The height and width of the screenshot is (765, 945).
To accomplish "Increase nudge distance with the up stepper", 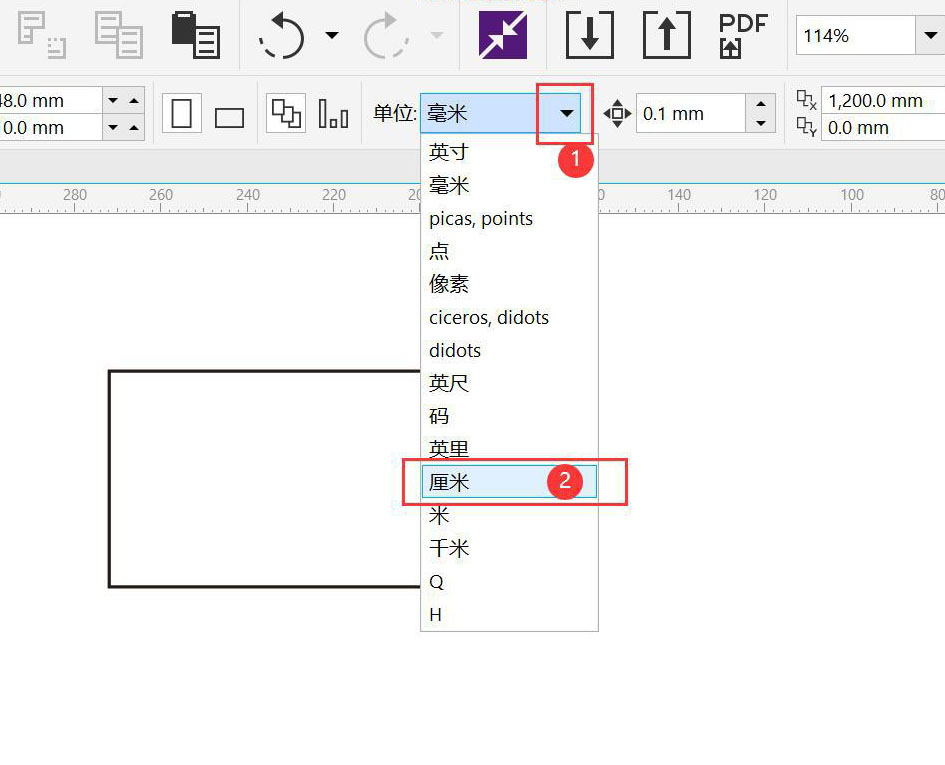I will [762, 106].
